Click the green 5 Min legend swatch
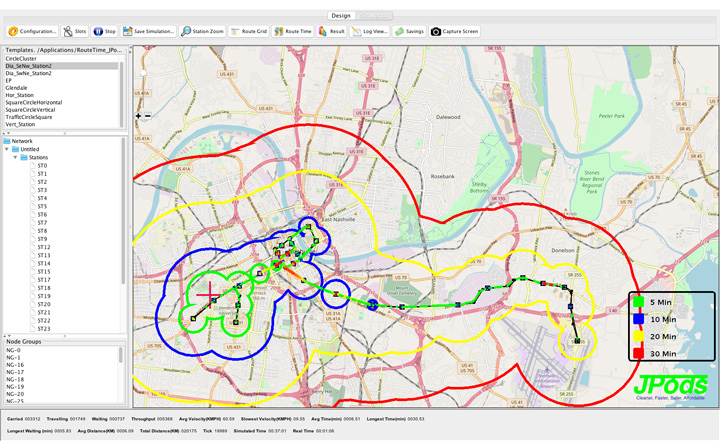Viewport: 720px width, 441px height. [637, 302]
